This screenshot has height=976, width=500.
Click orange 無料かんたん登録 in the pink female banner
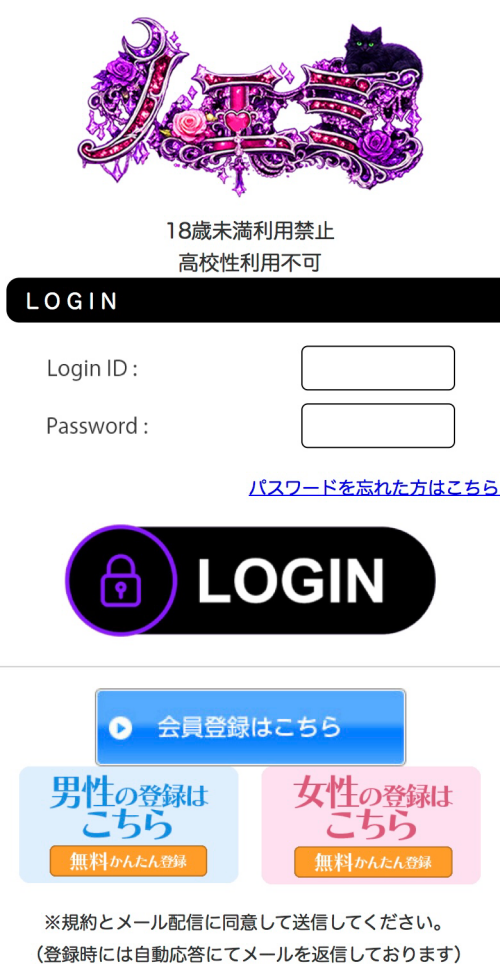[x=373, y=861]
